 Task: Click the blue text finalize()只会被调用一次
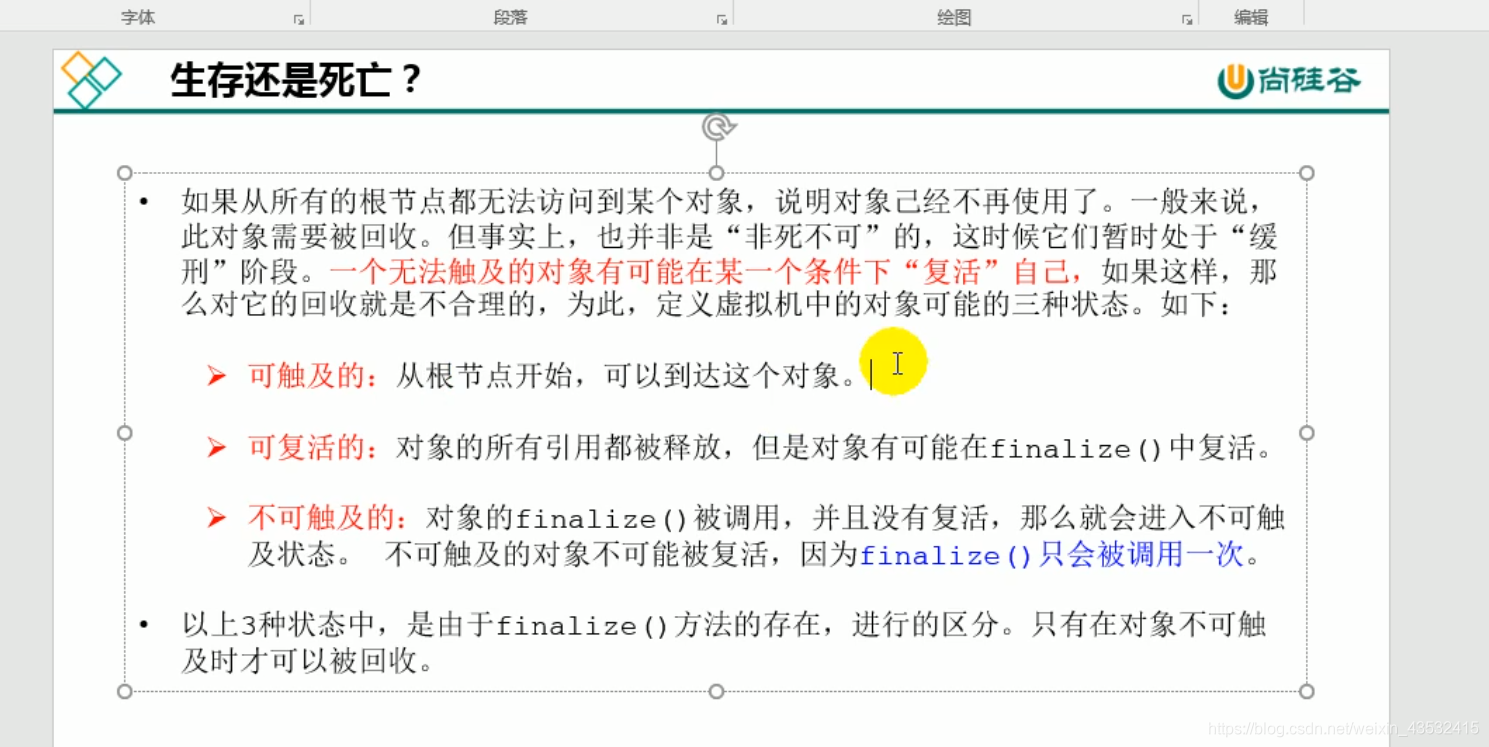(1050, 555)
